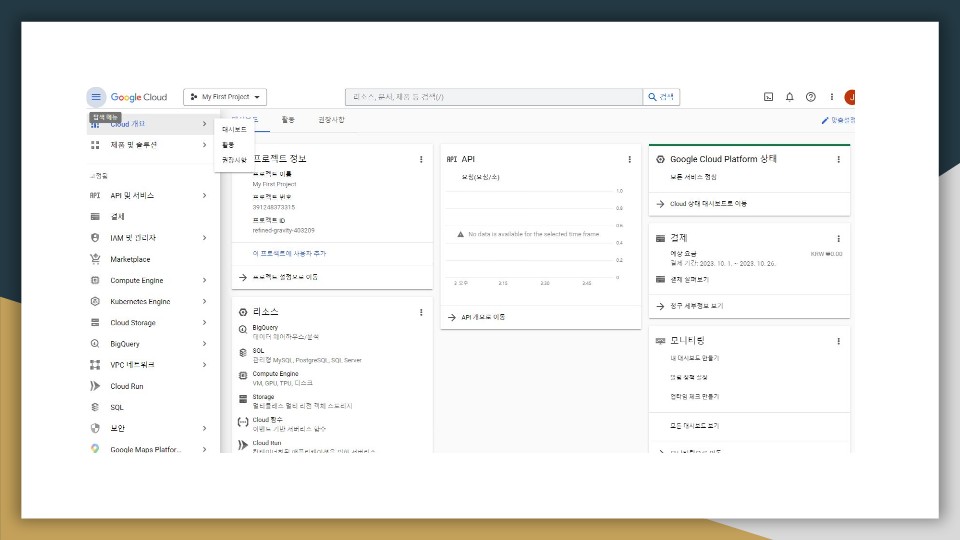Activate Cloud Shell terminal icon

click(x=768, y=97)
